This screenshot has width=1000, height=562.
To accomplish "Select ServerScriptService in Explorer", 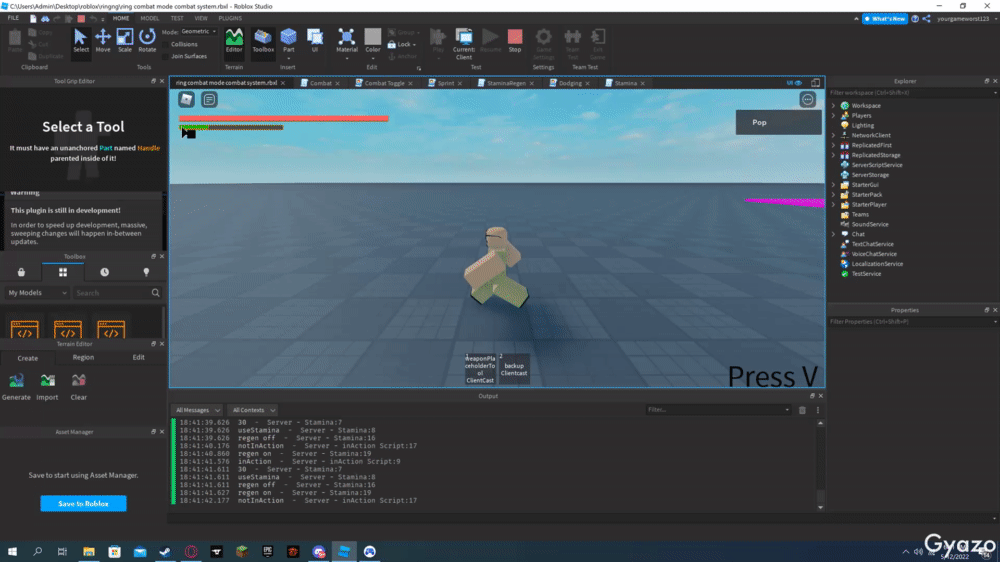I will coord(877,165).
